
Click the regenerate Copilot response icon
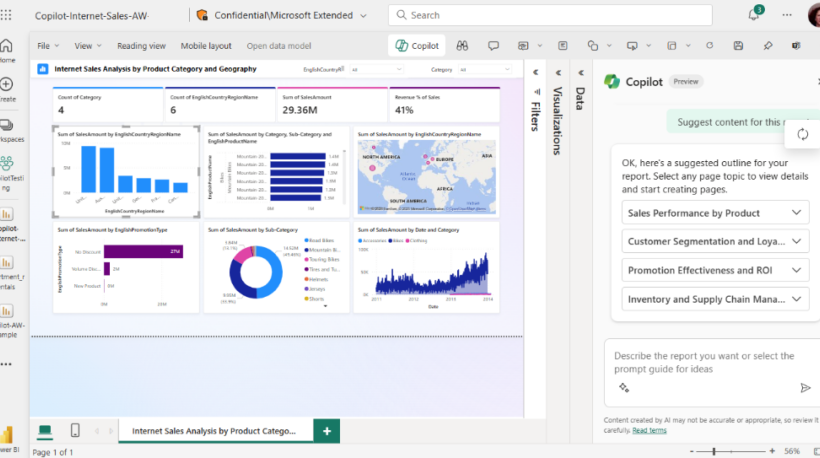[x=803, y=134]
